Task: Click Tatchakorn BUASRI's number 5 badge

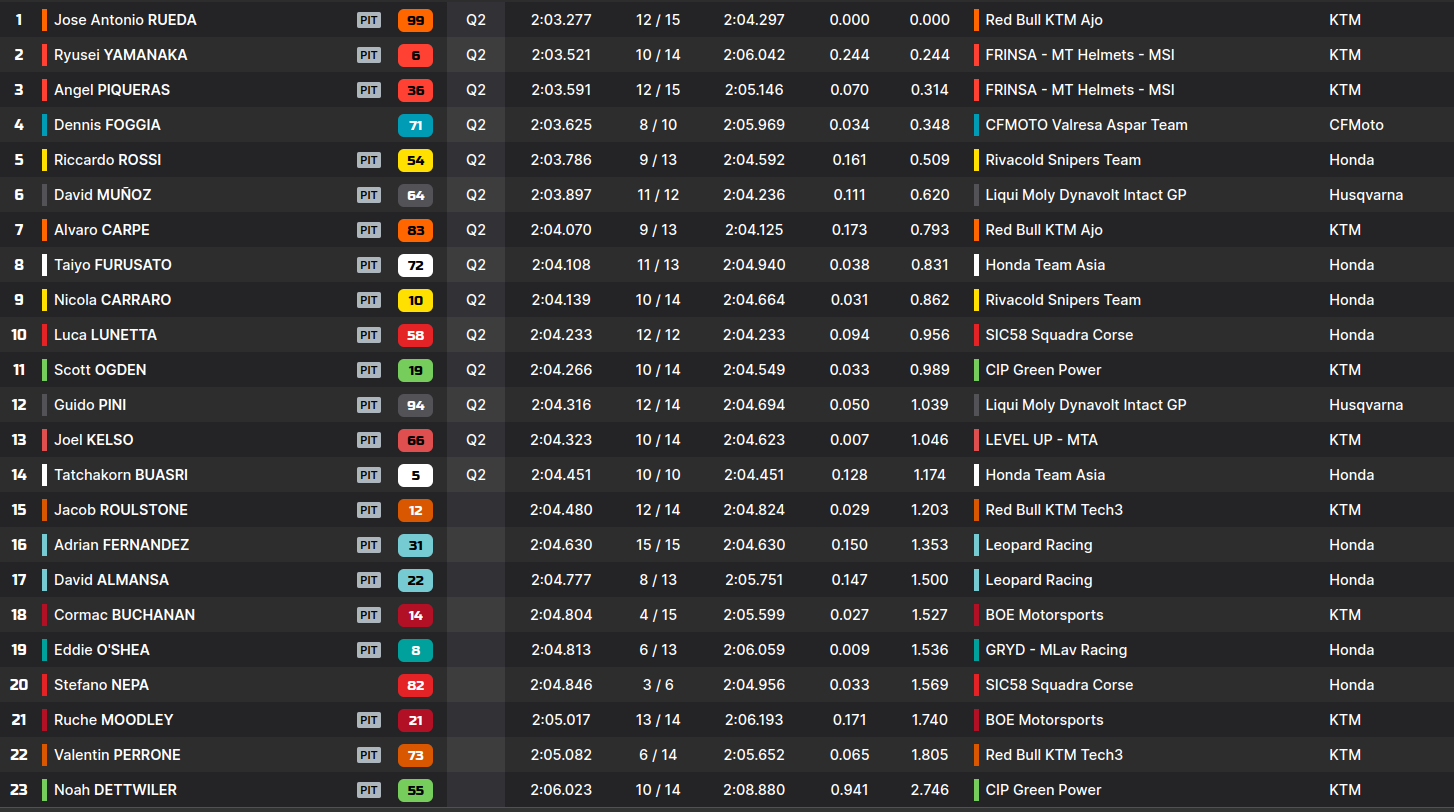Action: coord(415,475)
